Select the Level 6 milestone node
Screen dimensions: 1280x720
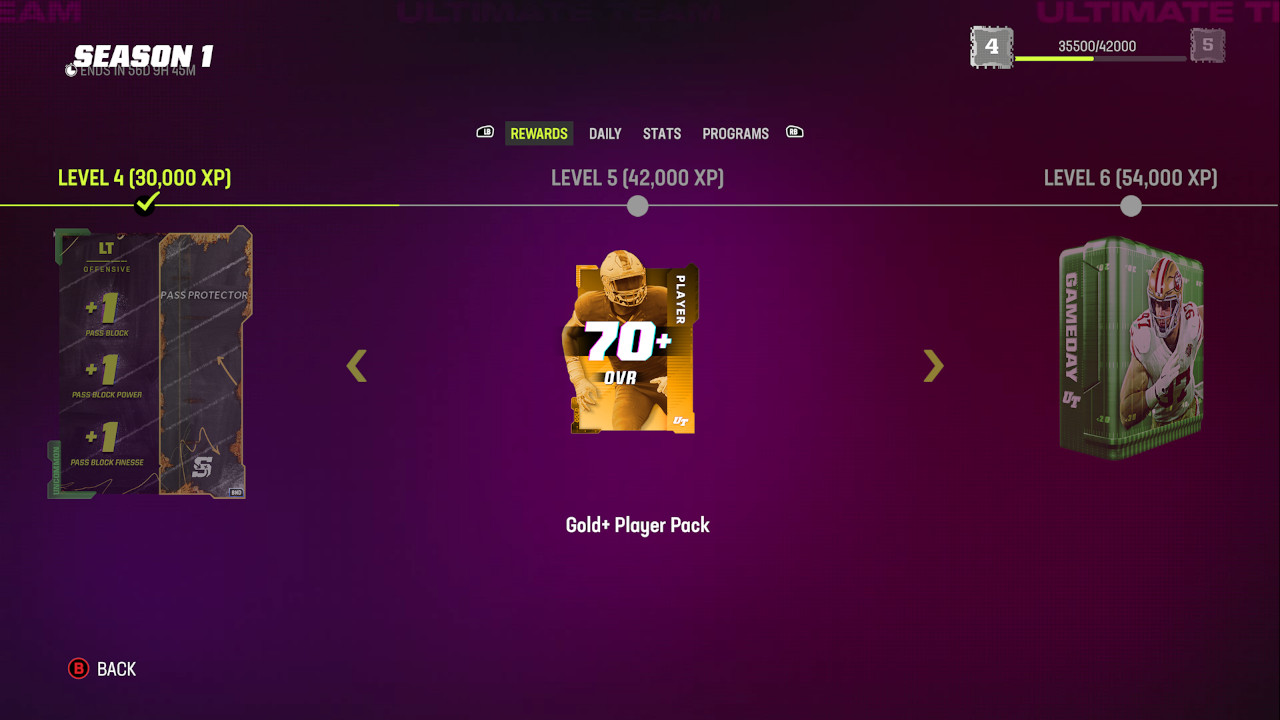point(1131,206)
